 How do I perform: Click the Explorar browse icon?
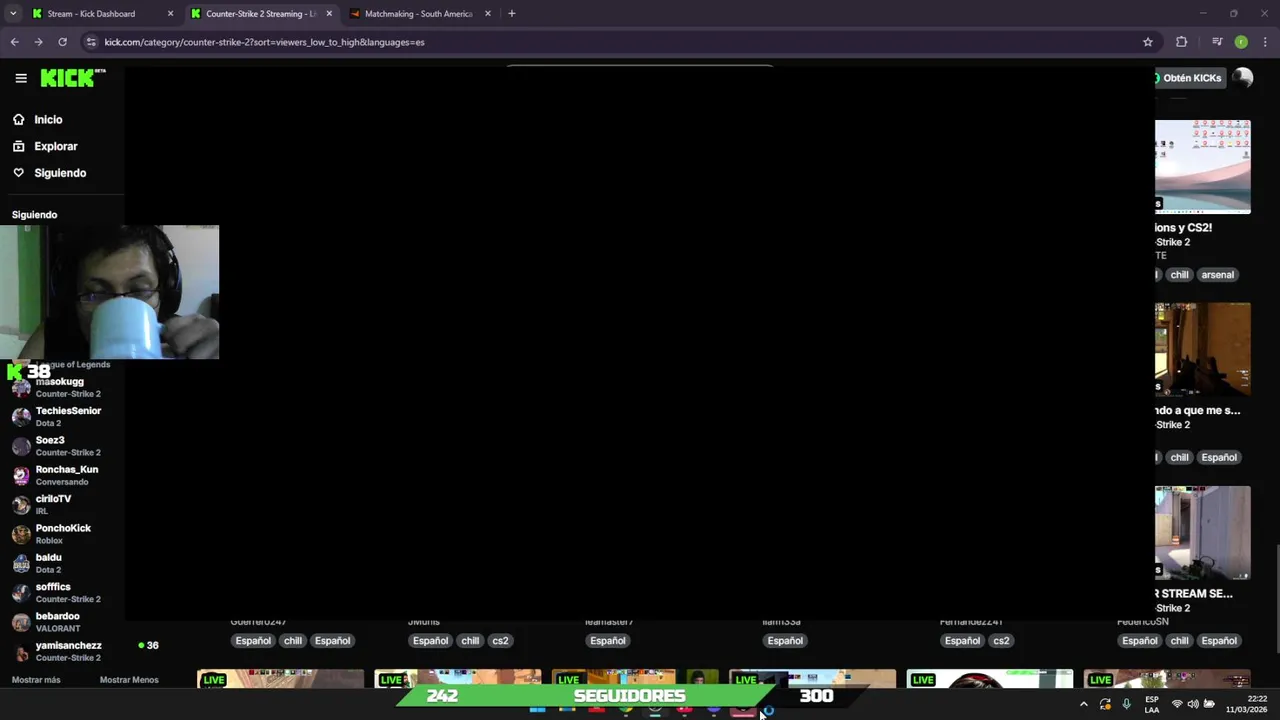[18, 146]
